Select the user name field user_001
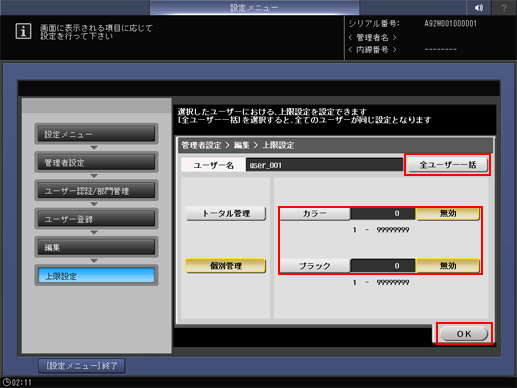This screenshot has height=388, width=517. [324, 165]
